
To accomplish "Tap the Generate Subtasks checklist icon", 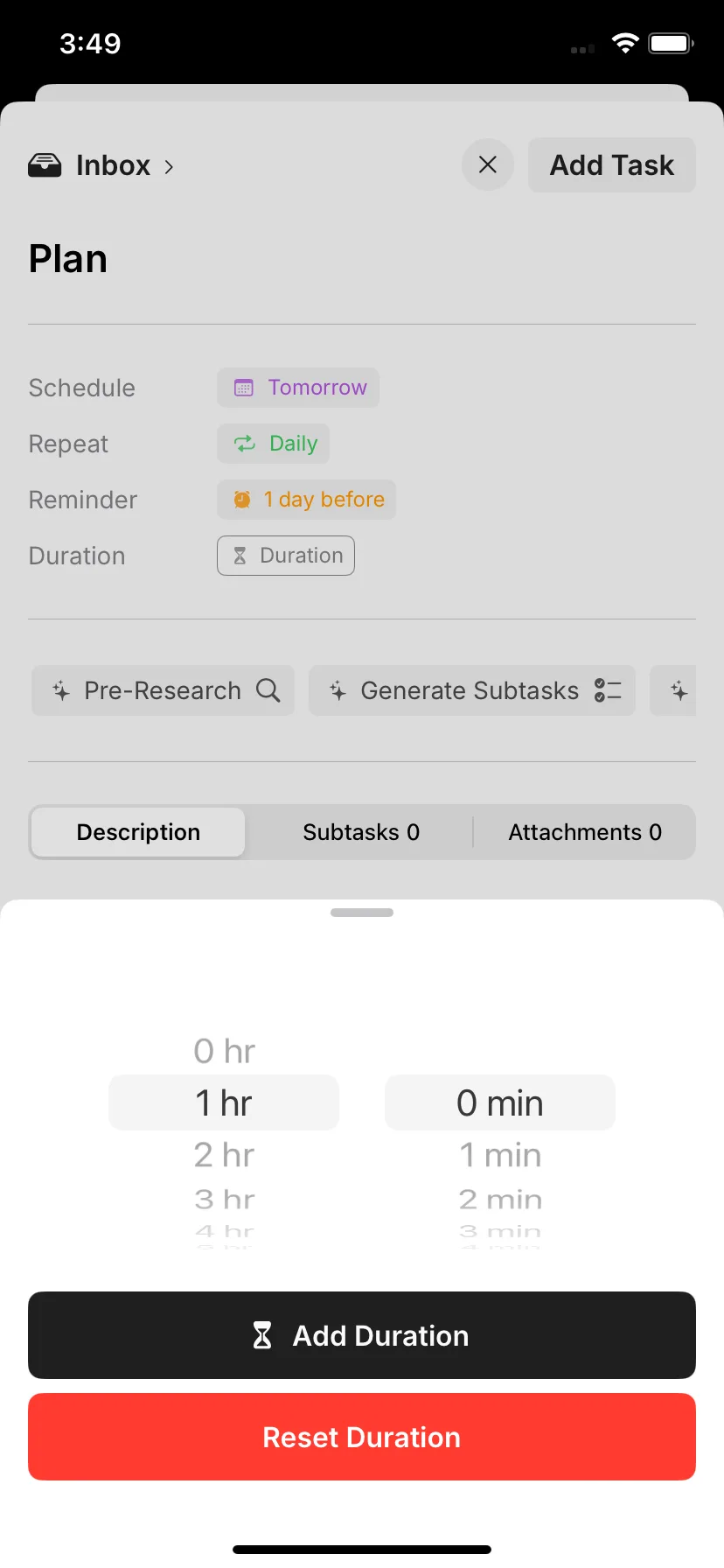I will coord(608,690).
